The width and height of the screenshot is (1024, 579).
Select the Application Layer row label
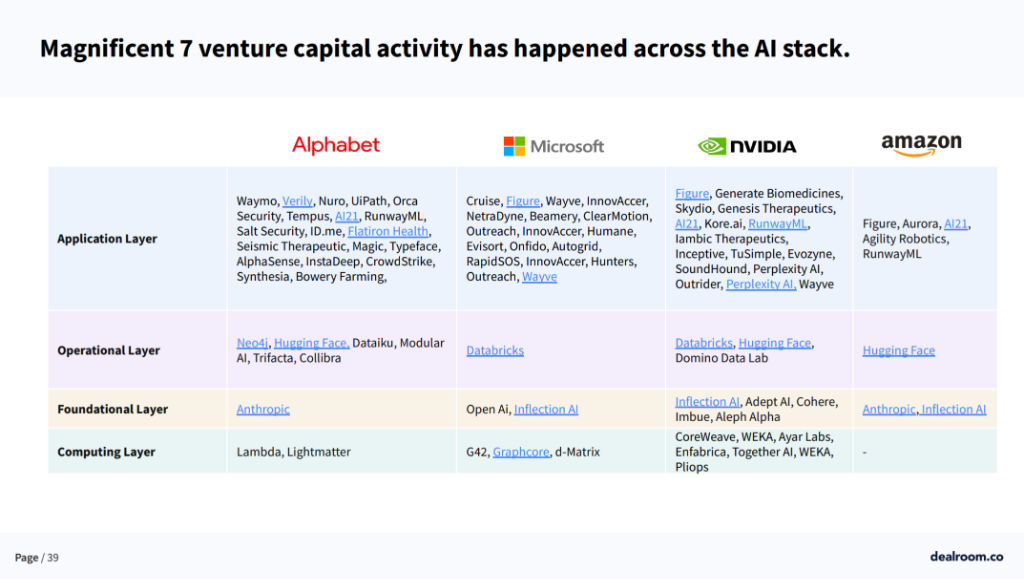tap(107, 239)
